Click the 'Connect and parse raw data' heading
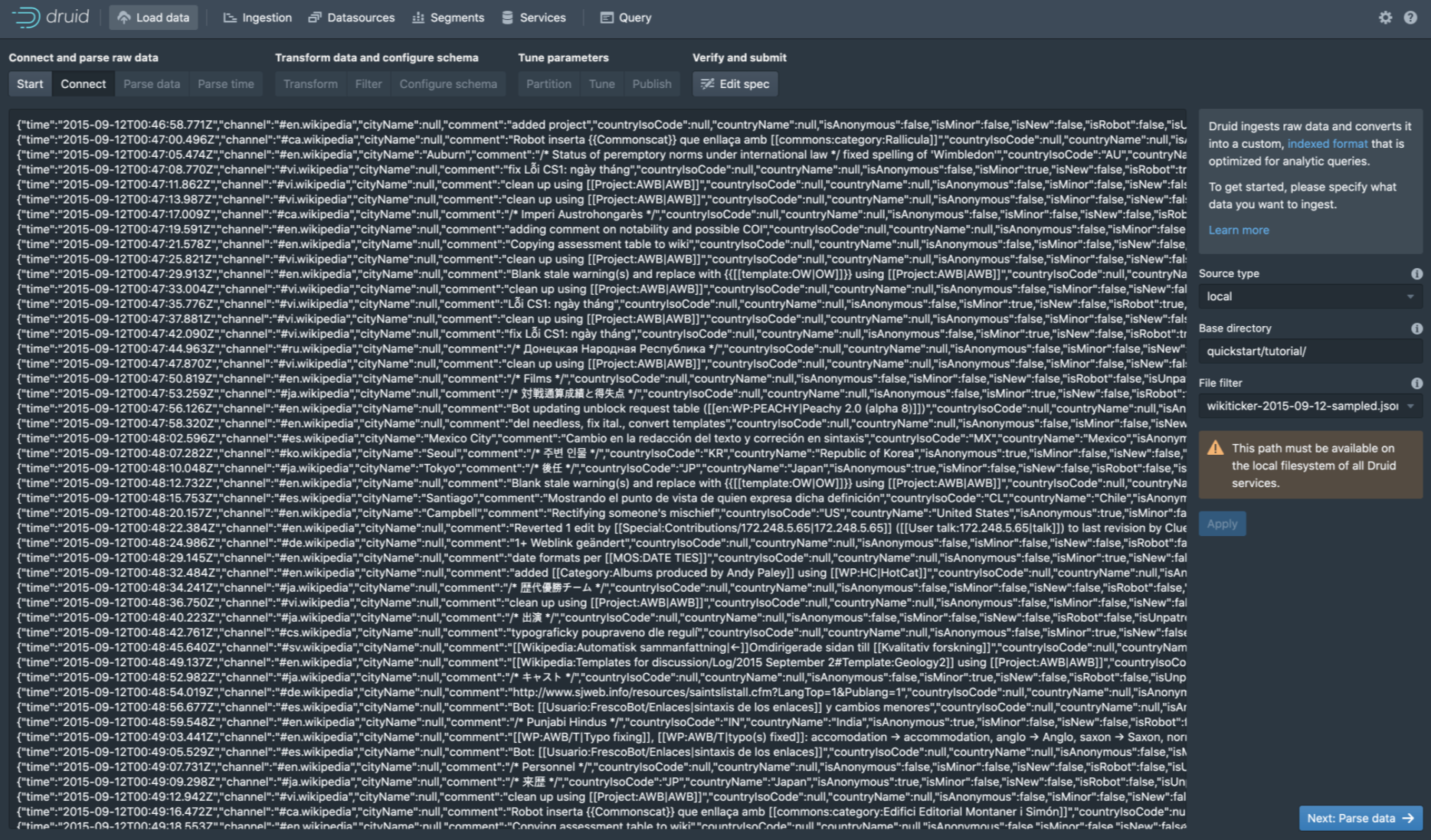Image resolution: width=1431 pixels, height=840 pixels. 84,57
